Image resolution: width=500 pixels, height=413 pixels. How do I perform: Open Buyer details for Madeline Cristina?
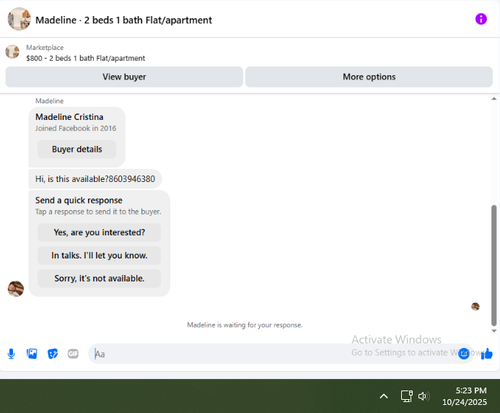(x=77, y=149)
